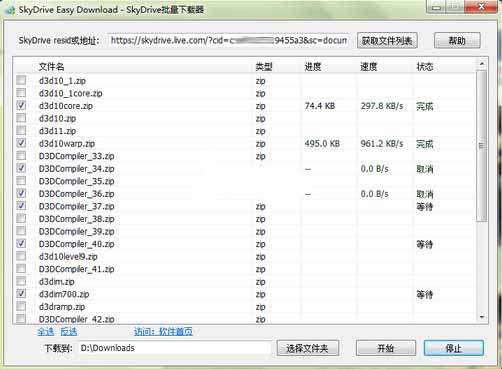The width and height of the screenshot is (502, 369).
Task: Check the D3DCompiler_39.zip checkbox
Action: (x=21, y=231)
